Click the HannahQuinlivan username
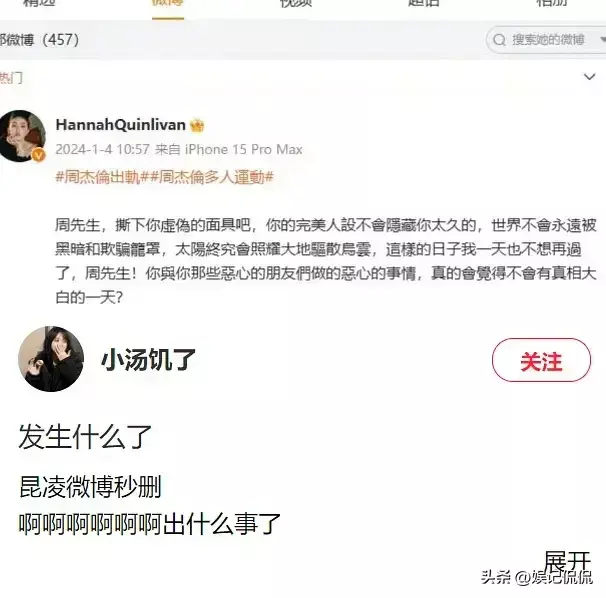The image size is (606, 598). [x=121, y=125]
